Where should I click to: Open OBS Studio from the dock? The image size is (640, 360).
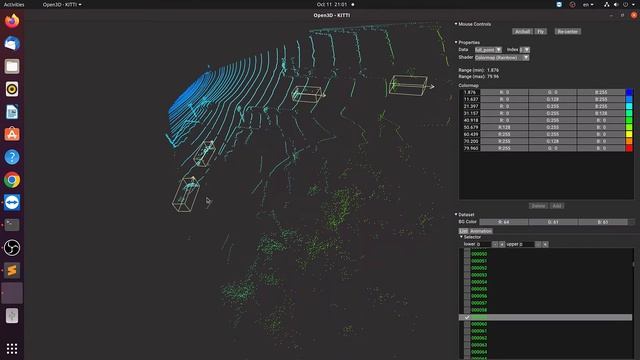coord(12,247)
